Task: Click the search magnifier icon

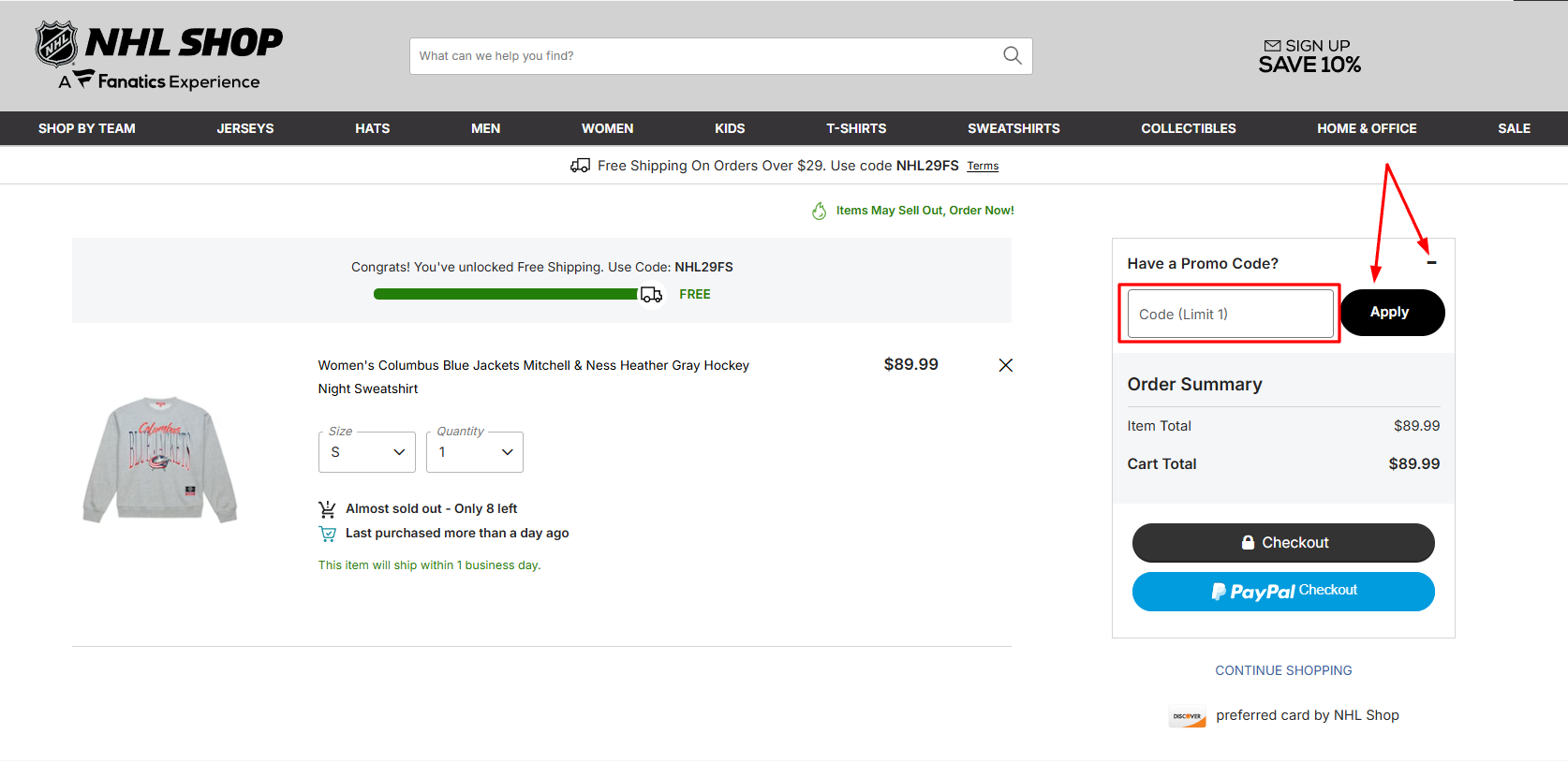Action: 1012,56
